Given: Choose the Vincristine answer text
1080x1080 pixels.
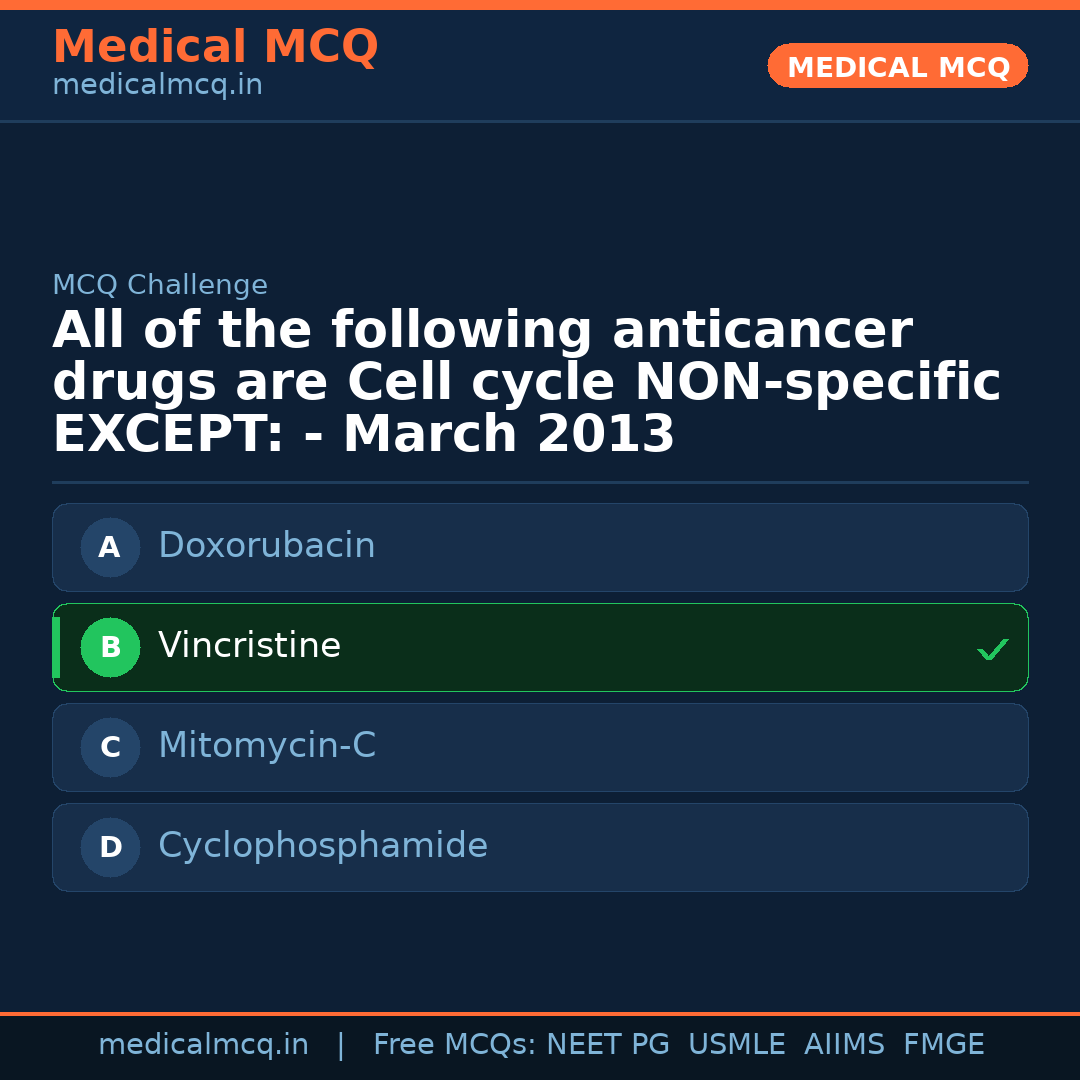Looking at the screenshot, I should [x=249, y=646].
